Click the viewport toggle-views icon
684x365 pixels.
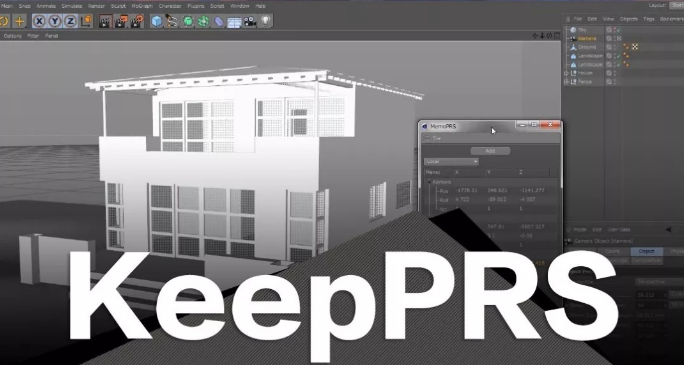click(x=556, y=36)
